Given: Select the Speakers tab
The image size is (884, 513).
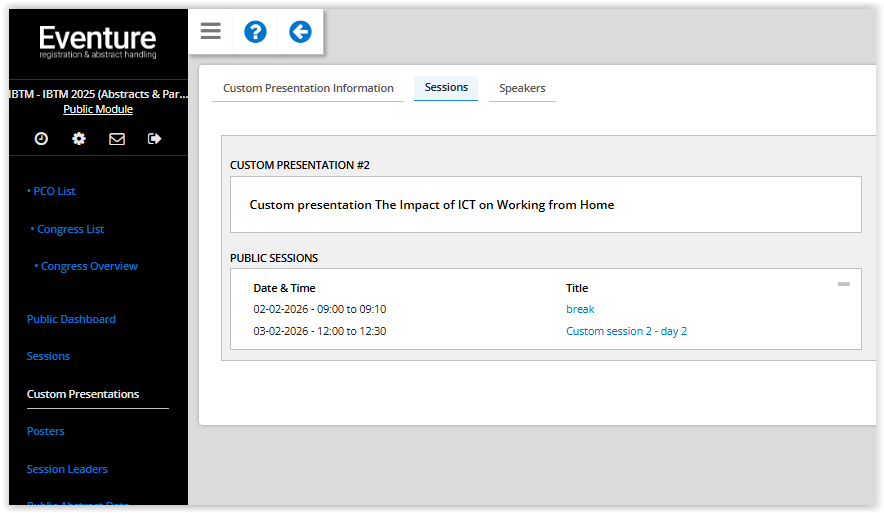Looking at the screenshot, I should pos(522,88).
